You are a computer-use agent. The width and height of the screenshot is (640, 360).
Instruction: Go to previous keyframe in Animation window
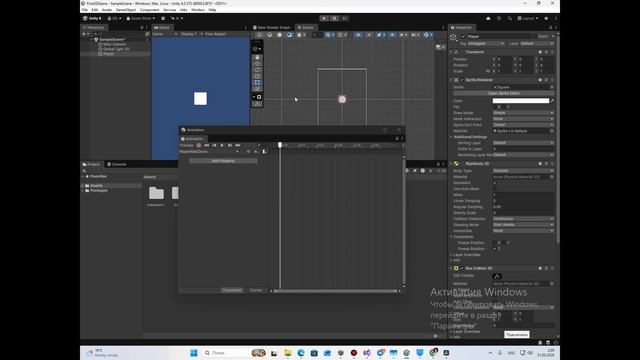214,145
